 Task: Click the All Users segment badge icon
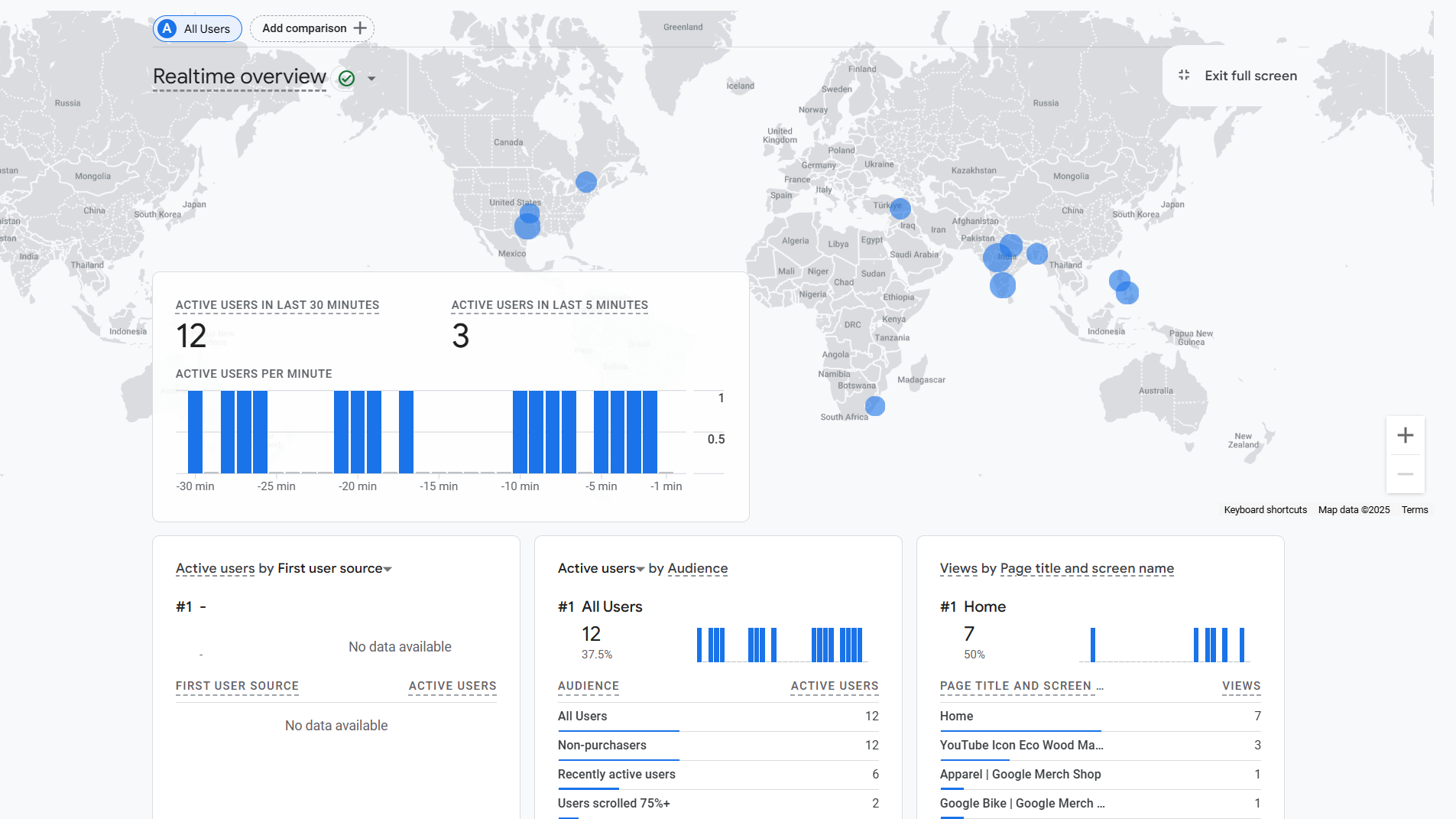click(x=167, y=29)
